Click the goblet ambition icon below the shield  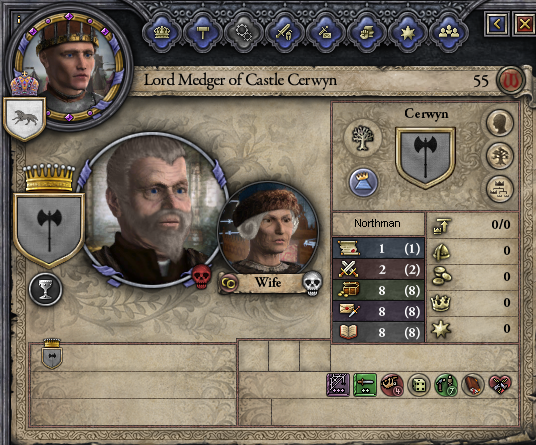tap(45, 289)
